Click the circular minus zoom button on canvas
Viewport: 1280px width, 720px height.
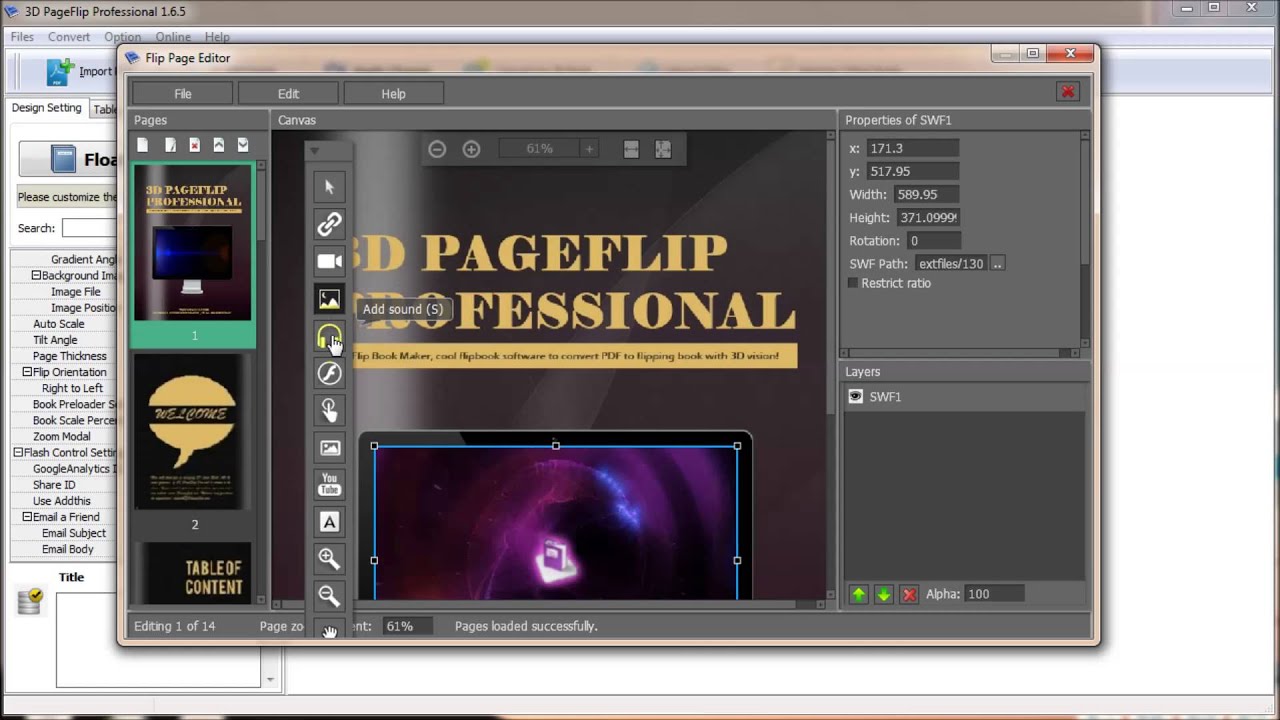click(x=437, y=149)
